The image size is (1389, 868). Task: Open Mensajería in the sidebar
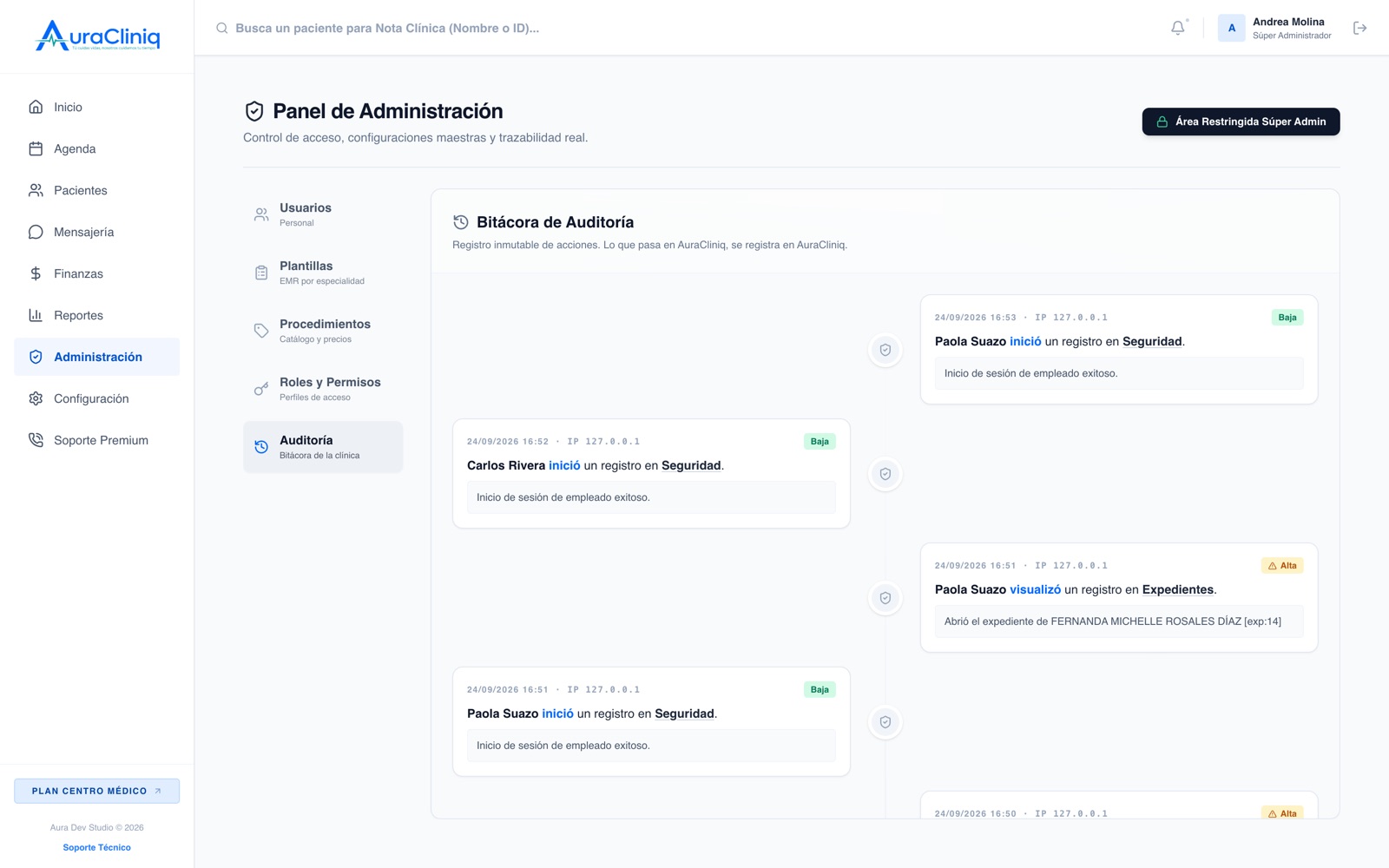[97, 232]
